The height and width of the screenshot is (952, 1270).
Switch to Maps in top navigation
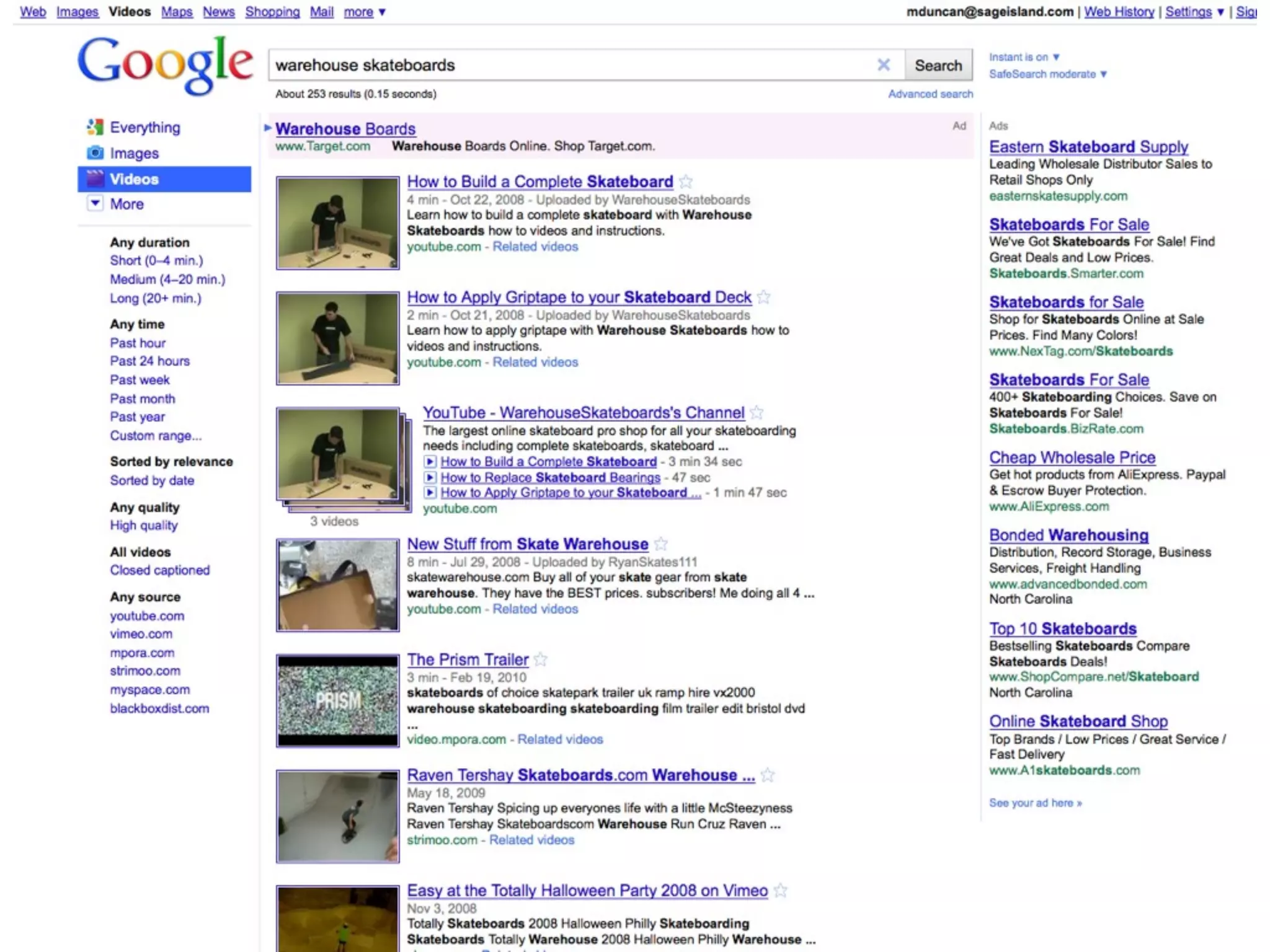click(177, 12)
